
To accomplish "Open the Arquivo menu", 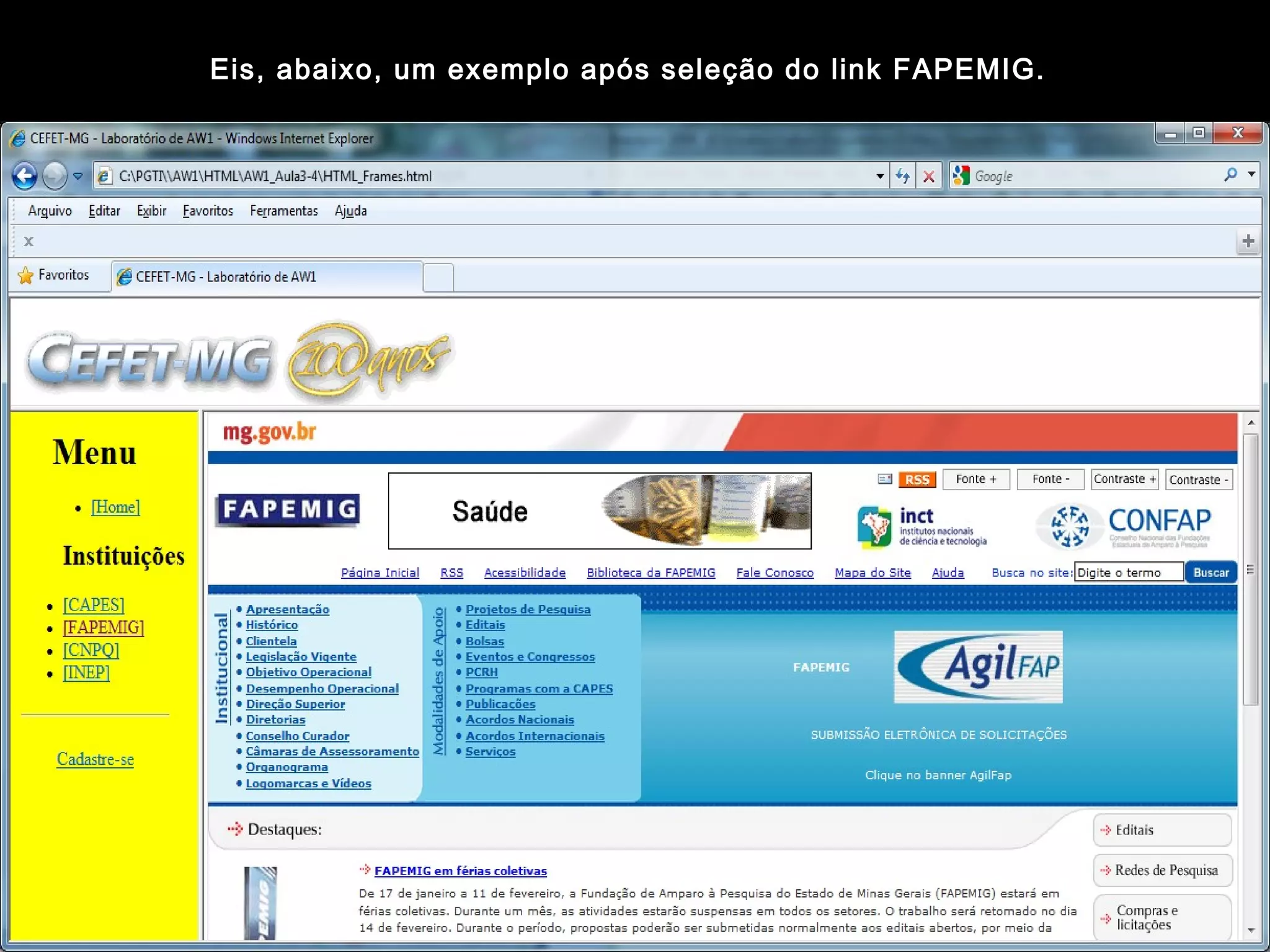I will (x=50, y=211).
